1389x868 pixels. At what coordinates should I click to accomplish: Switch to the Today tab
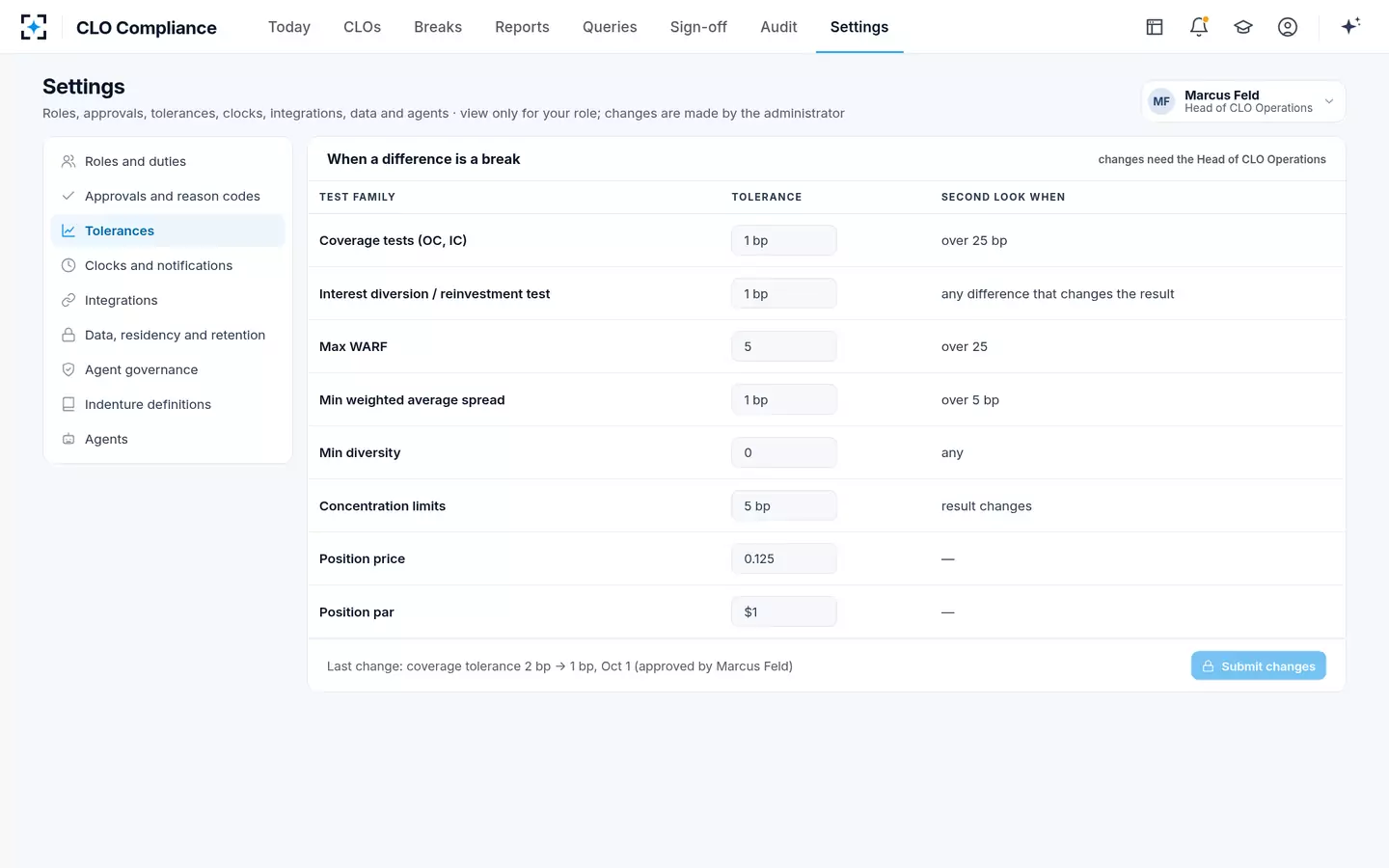pyautogui.click(x=289, y=27)
